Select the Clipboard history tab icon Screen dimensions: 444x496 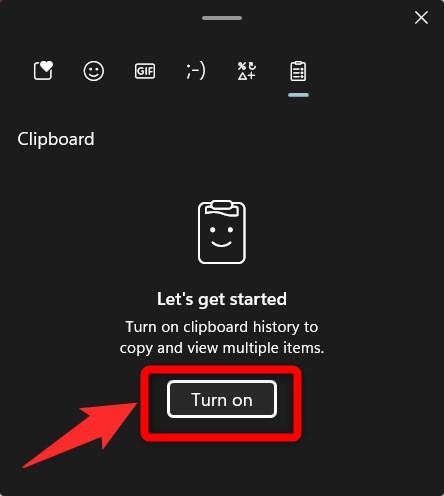[298, 71]
